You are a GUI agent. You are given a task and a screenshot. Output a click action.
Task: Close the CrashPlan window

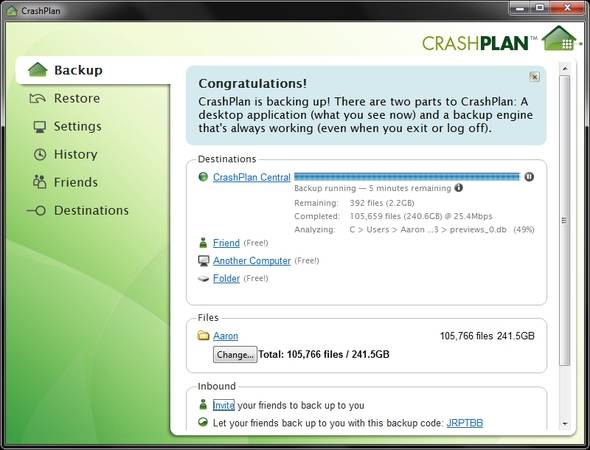click(568, 8)
